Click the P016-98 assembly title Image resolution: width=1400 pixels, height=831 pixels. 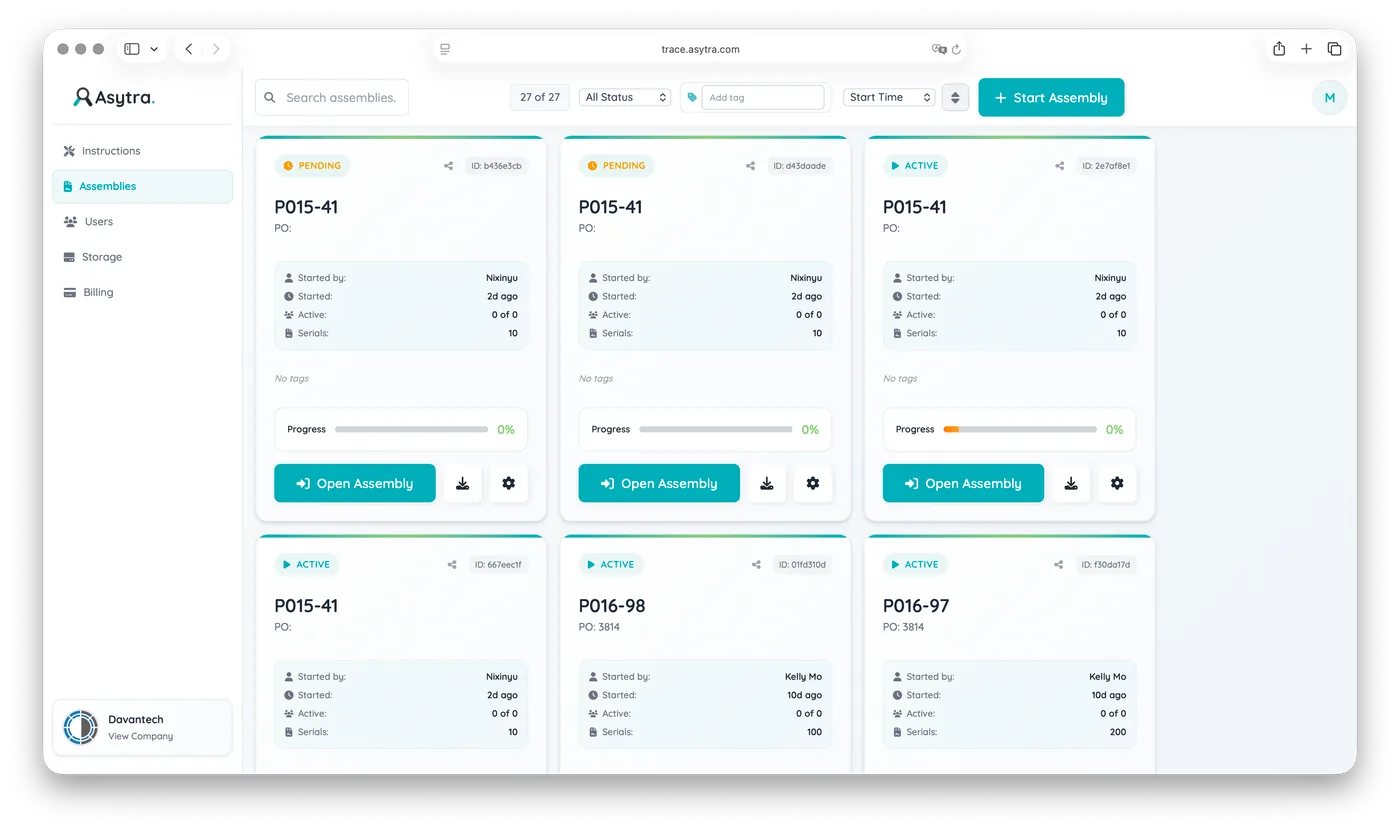tap(612, 606)
